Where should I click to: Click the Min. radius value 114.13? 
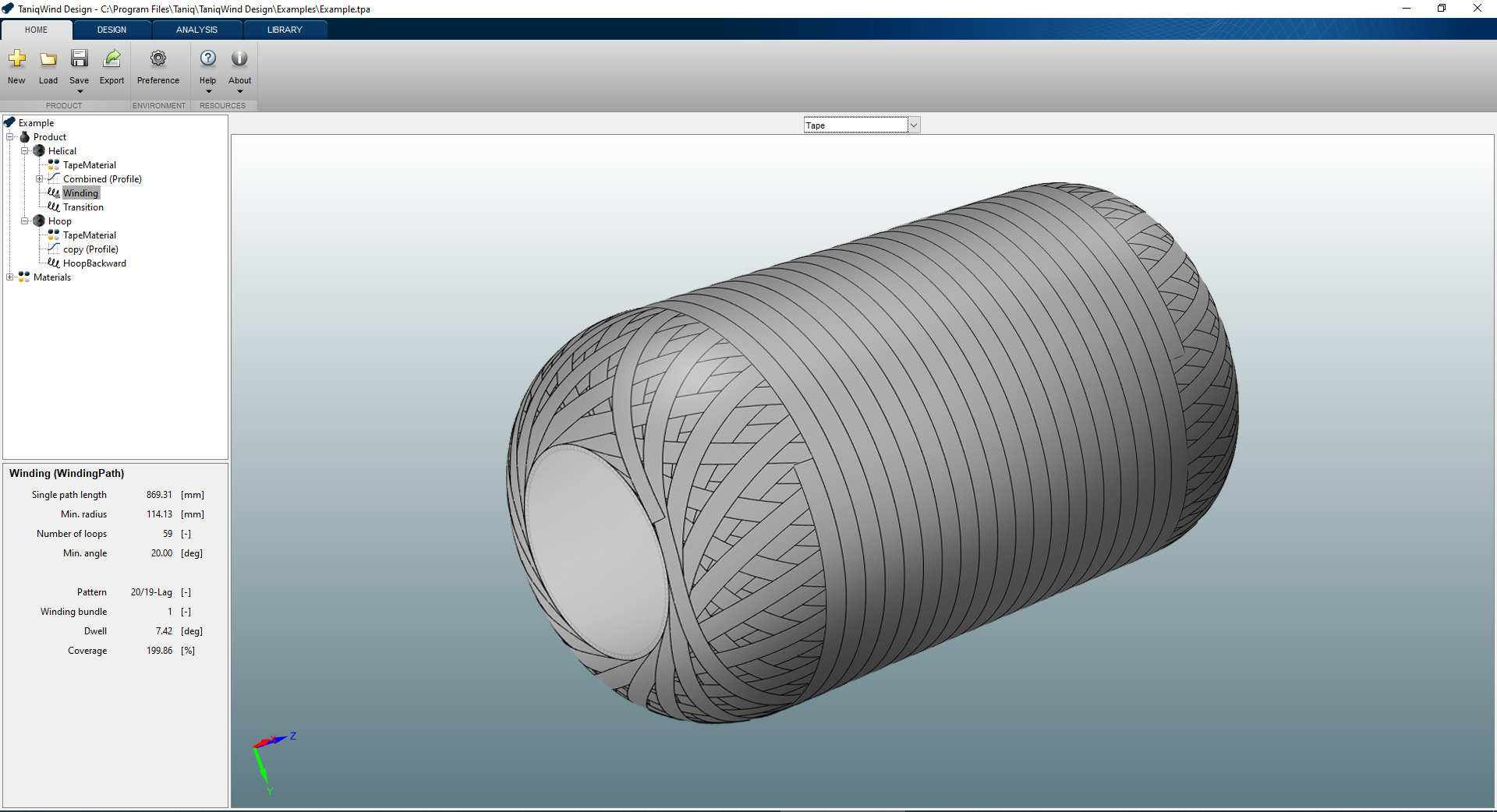point(159,514)
